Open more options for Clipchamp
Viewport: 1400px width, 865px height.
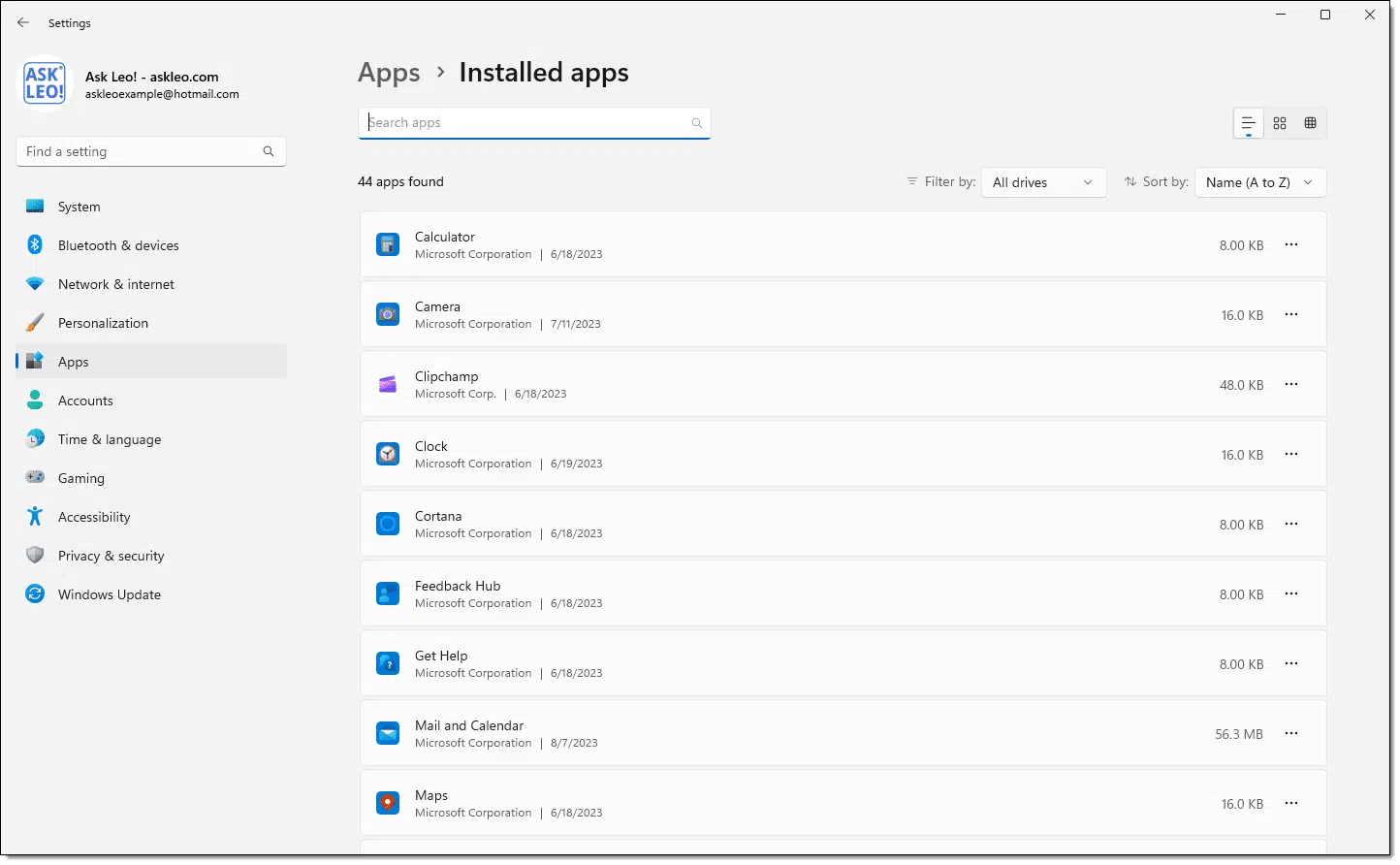click(x=1291, y=384)
